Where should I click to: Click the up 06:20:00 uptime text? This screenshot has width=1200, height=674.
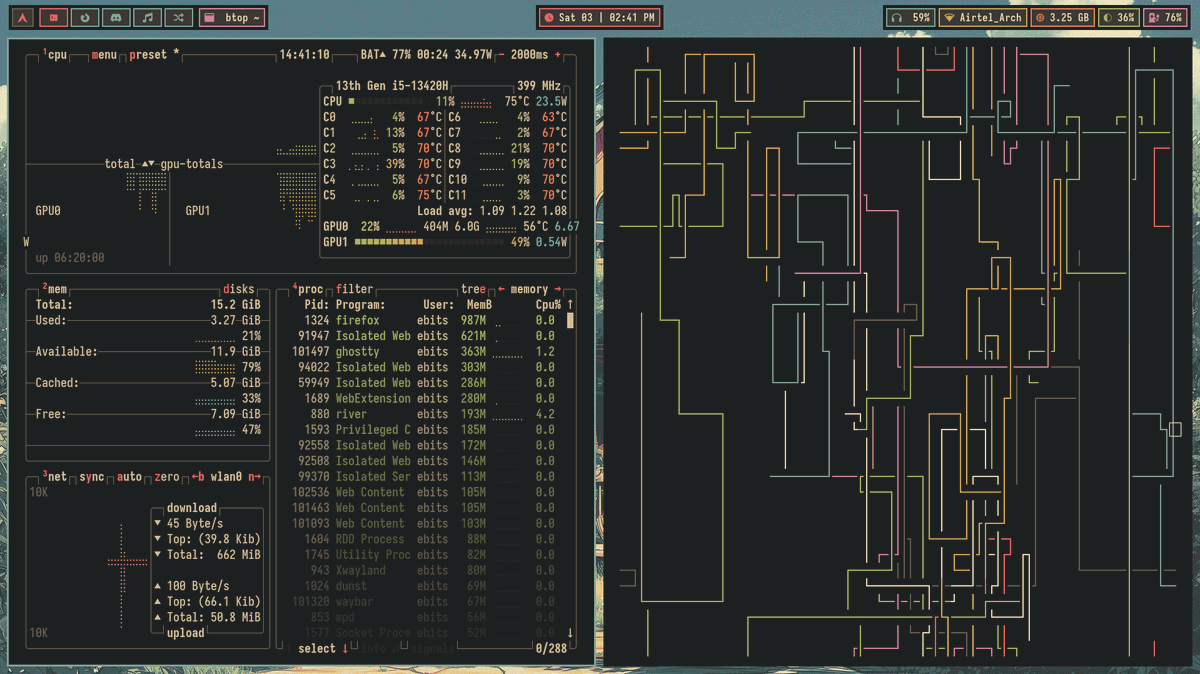click(x=70, y=258)
